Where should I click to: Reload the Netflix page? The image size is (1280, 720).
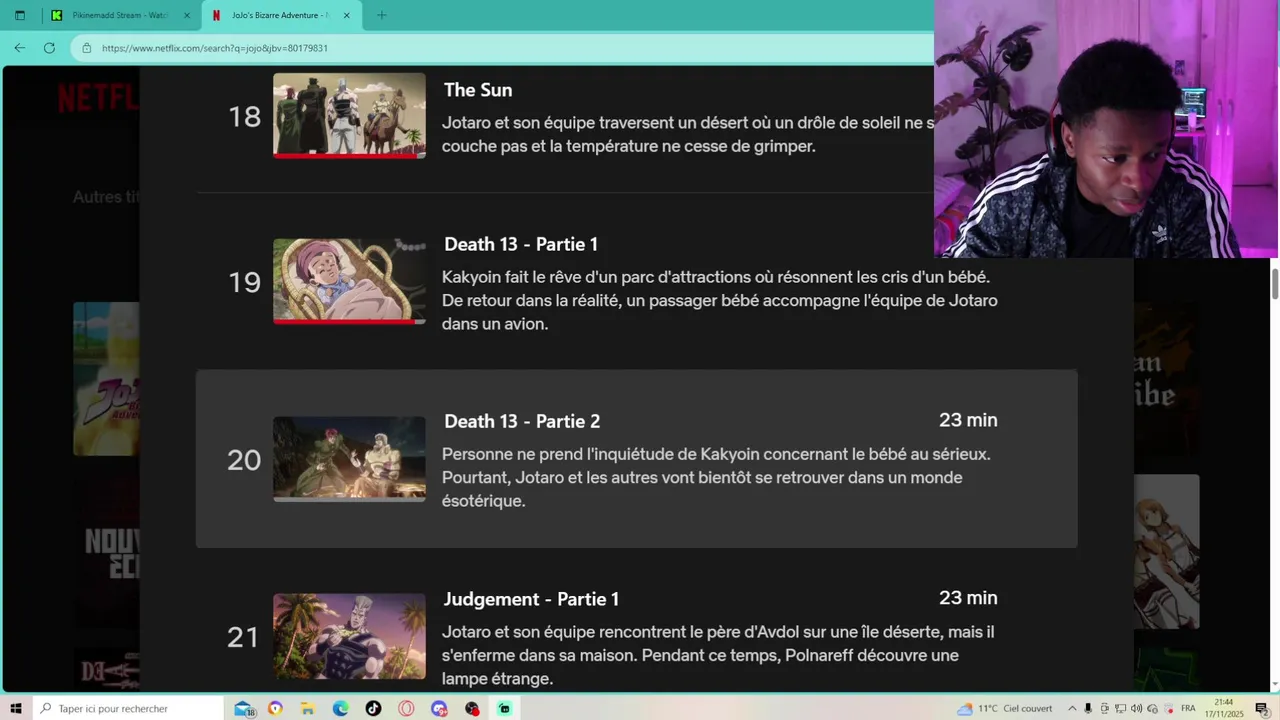(49, 48)
